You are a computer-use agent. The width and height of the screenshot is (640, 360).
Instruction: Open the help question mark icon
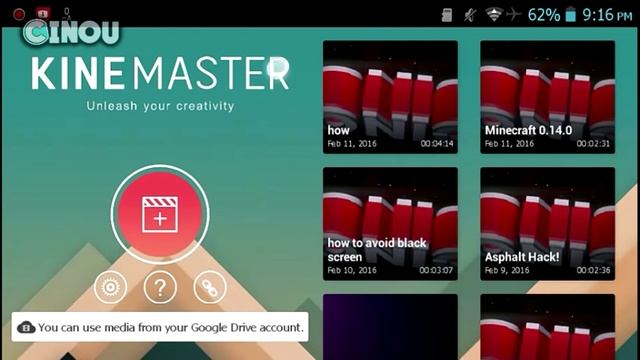[160, 287]
